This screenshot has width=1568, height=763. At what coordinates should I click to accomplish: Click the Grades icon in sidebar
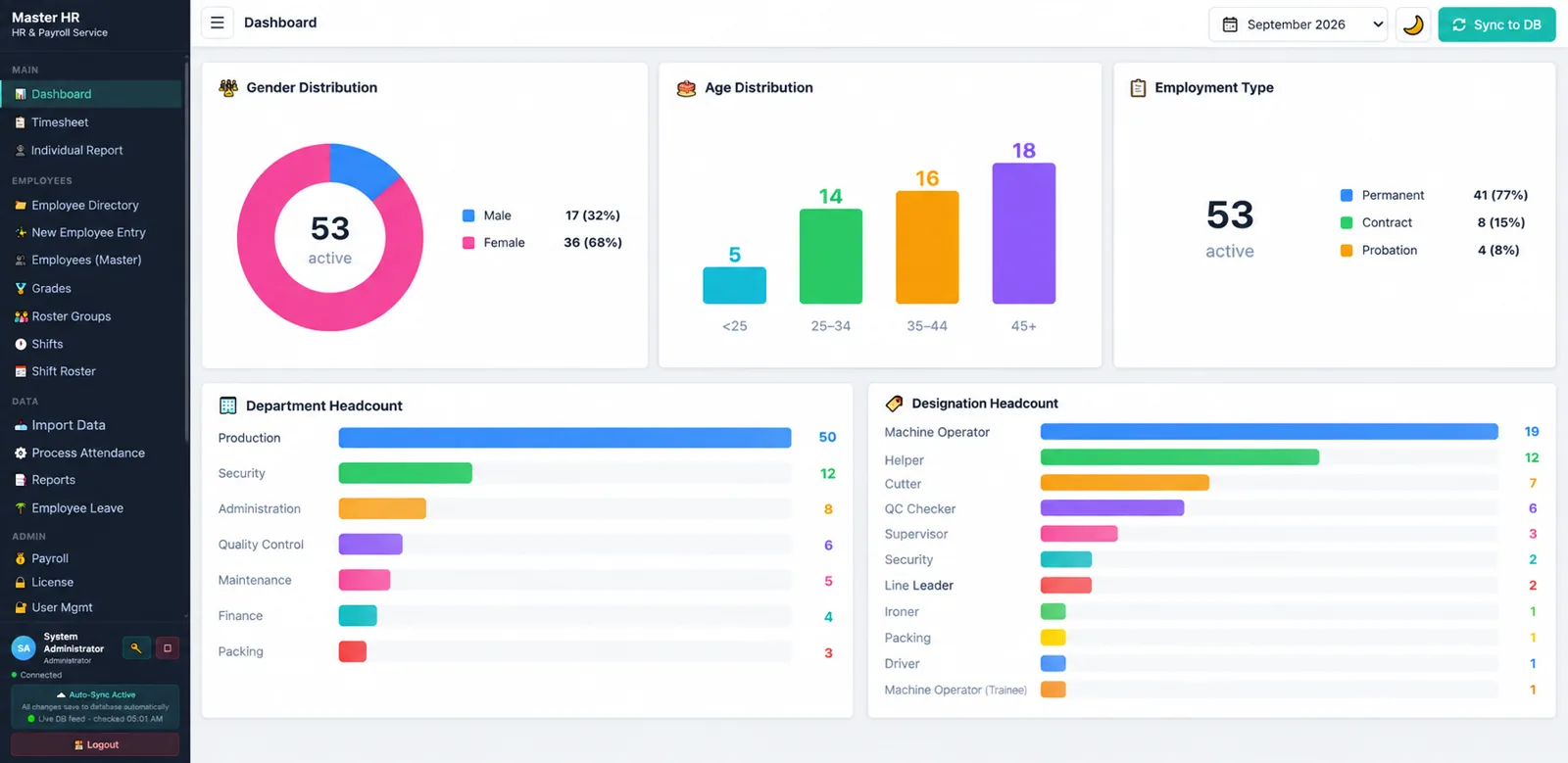pos(21,289)
